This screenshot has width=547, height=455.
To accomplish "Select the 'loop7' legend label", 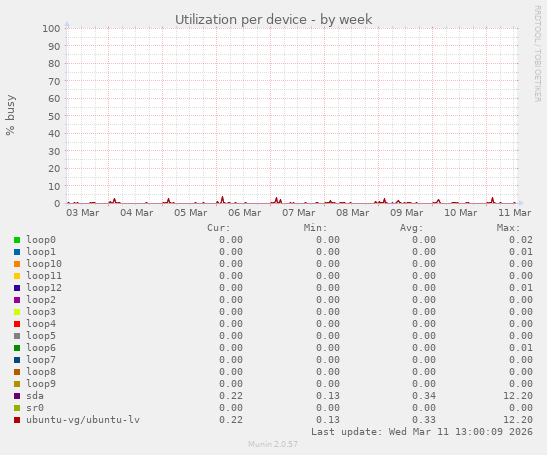I will pos(41,360).
